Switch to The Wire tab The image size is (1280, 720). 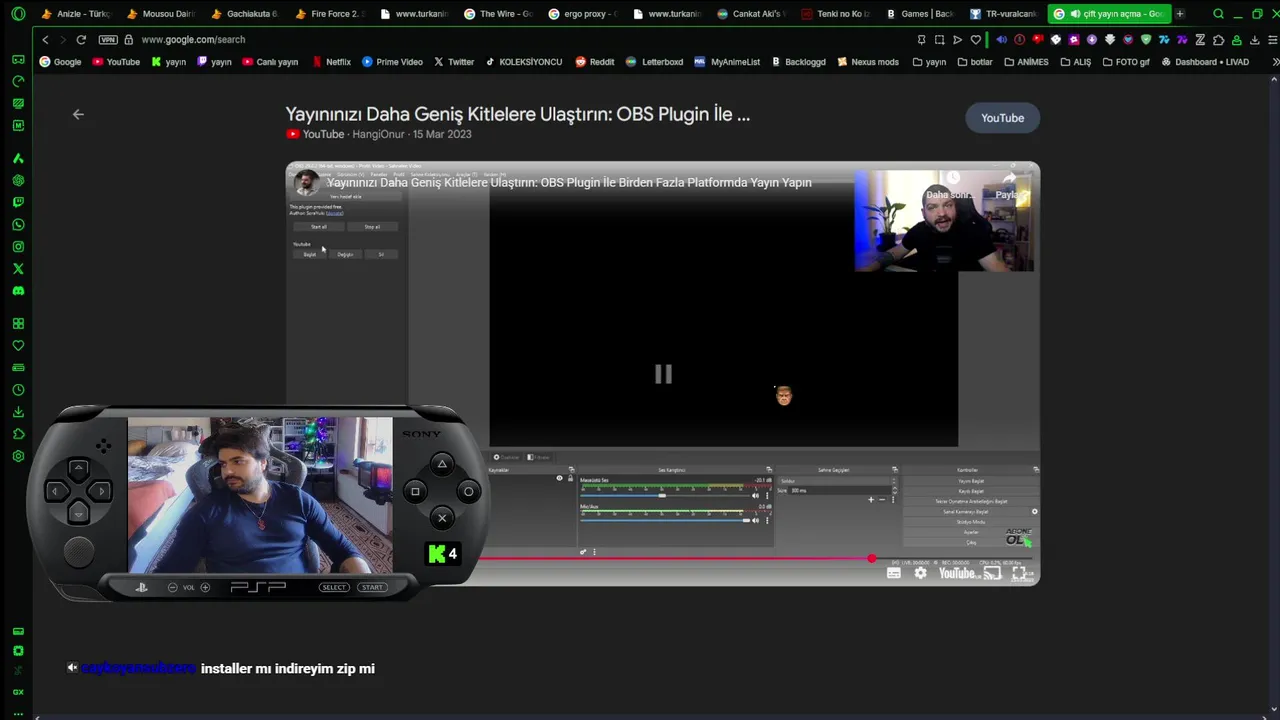[x=497, y=14]
